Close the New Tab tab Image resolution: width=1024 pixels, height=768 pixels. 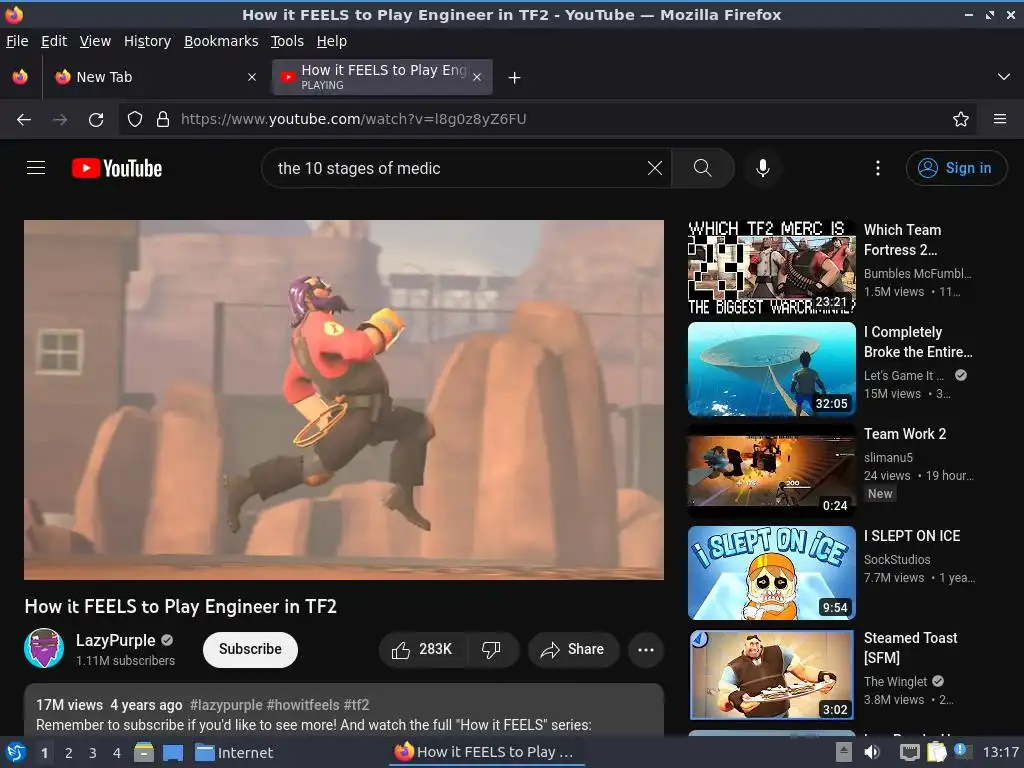(x=251, y=77)
